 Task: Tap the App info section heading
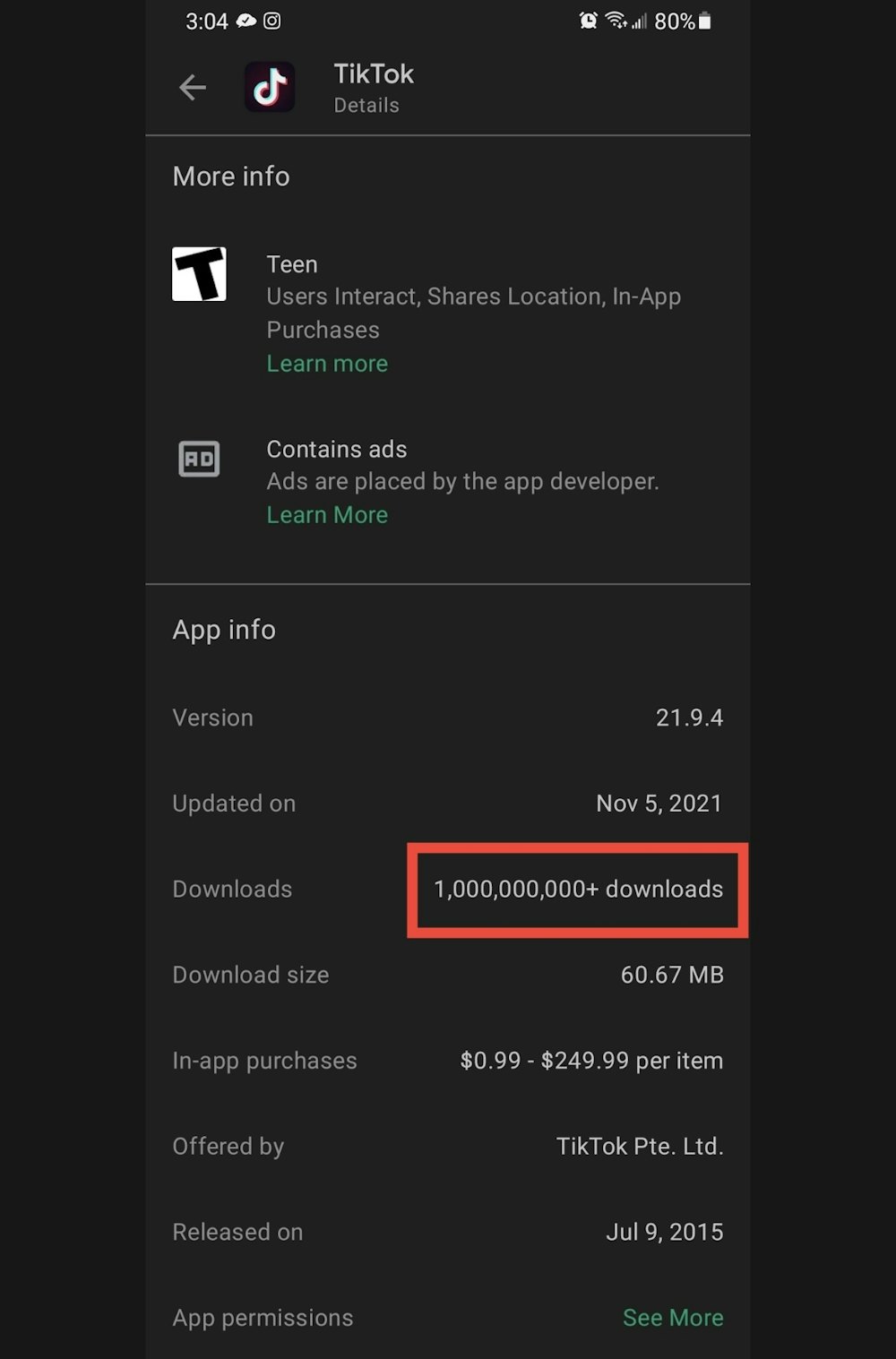pos(224,630)
